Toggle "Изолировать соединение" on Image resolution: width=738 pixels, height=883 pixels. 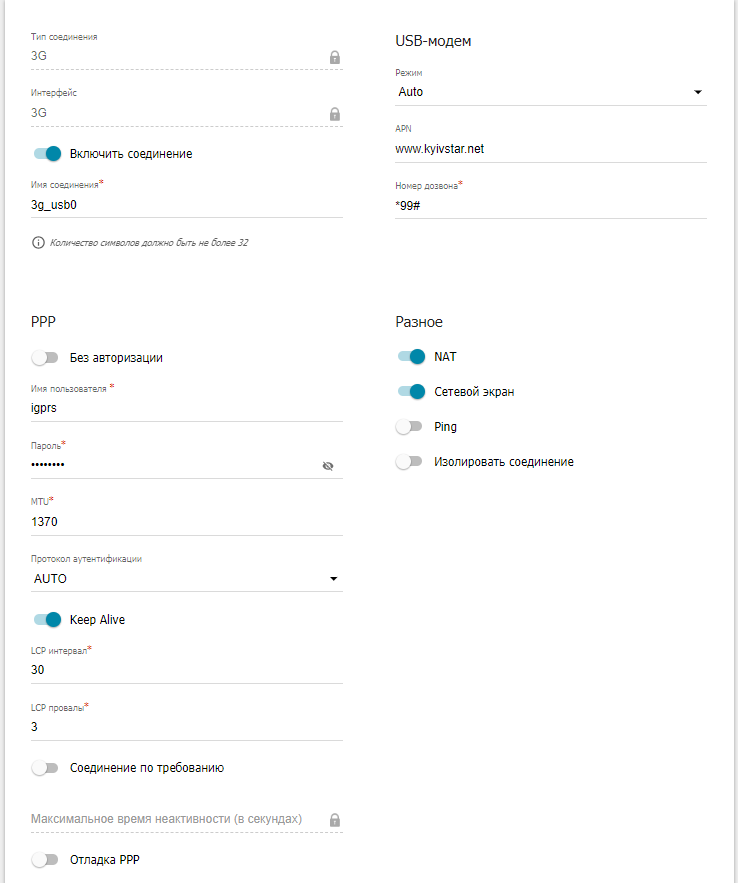[410, 462]
